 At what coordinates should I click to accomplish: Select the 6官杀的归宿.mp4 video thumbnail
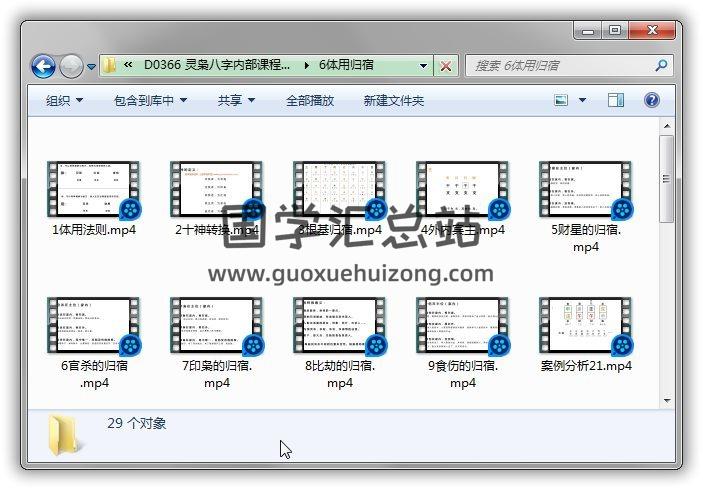pyautogui.click(x=93, y=325)
